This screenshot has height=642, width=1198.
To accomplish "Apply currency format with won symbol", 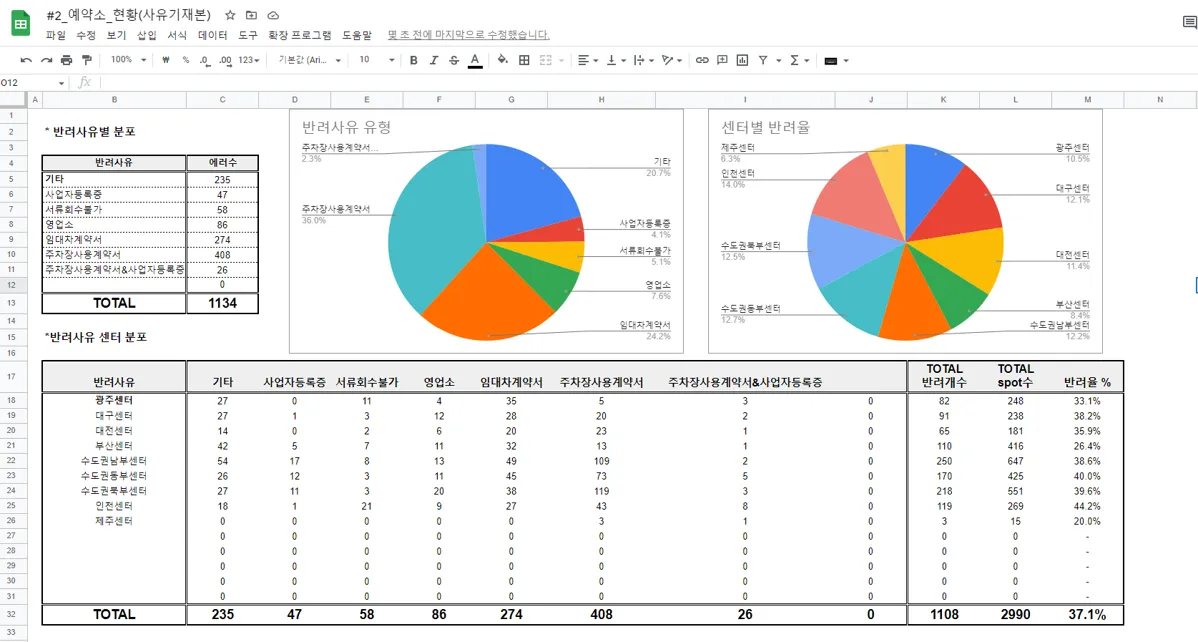I will tap(165, 60).
